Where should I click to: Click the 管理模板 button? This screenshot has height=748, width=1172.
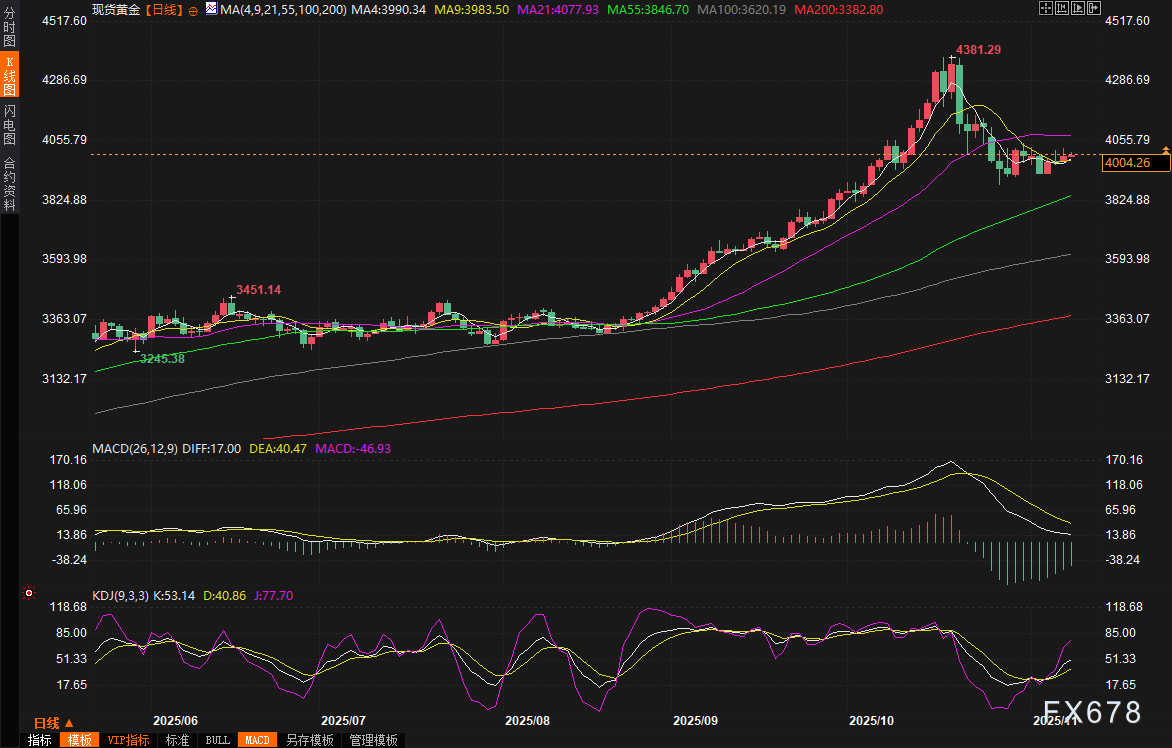(x=373, y=740)
